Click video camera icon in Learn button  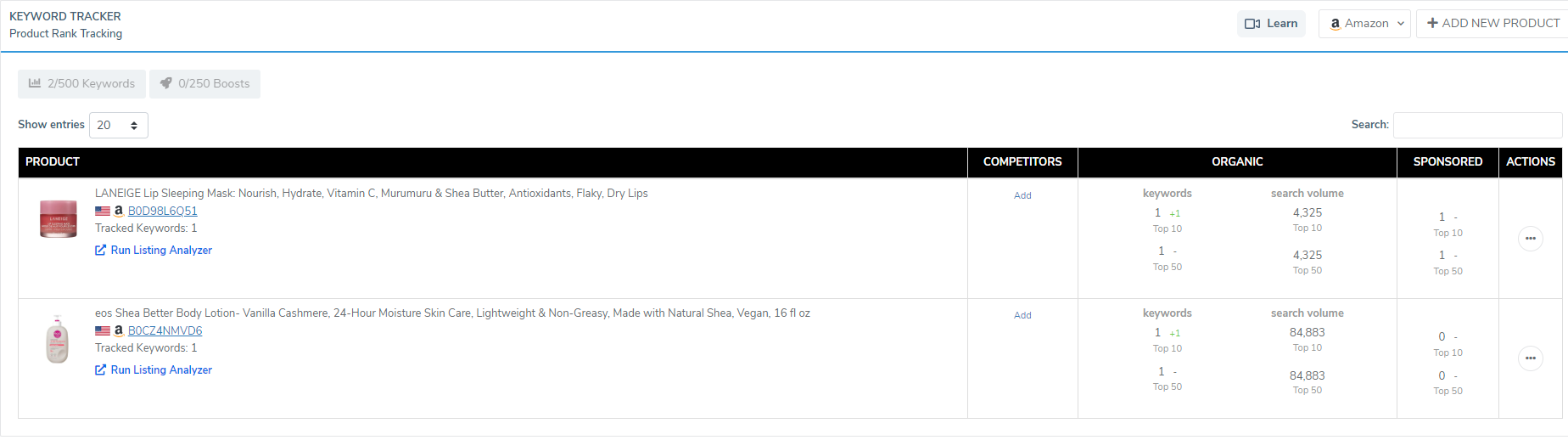tap(1252, 24)
